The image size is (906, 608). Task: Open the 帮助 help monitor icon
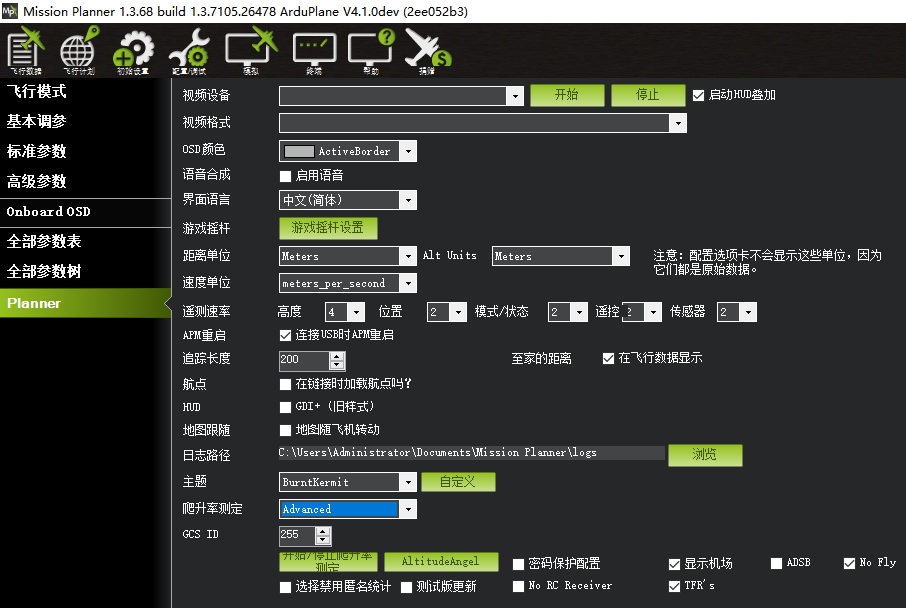tap(371, 51)
